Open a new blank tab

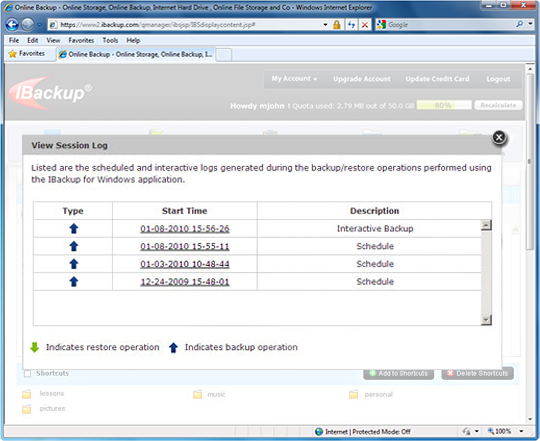coord(224,55)
